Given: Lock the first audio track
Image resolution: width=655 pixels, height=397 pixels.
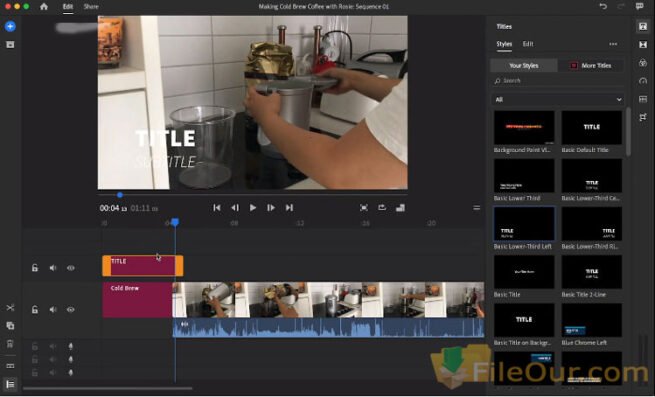Looking at the screenshot, I should (x=35, y=346).
